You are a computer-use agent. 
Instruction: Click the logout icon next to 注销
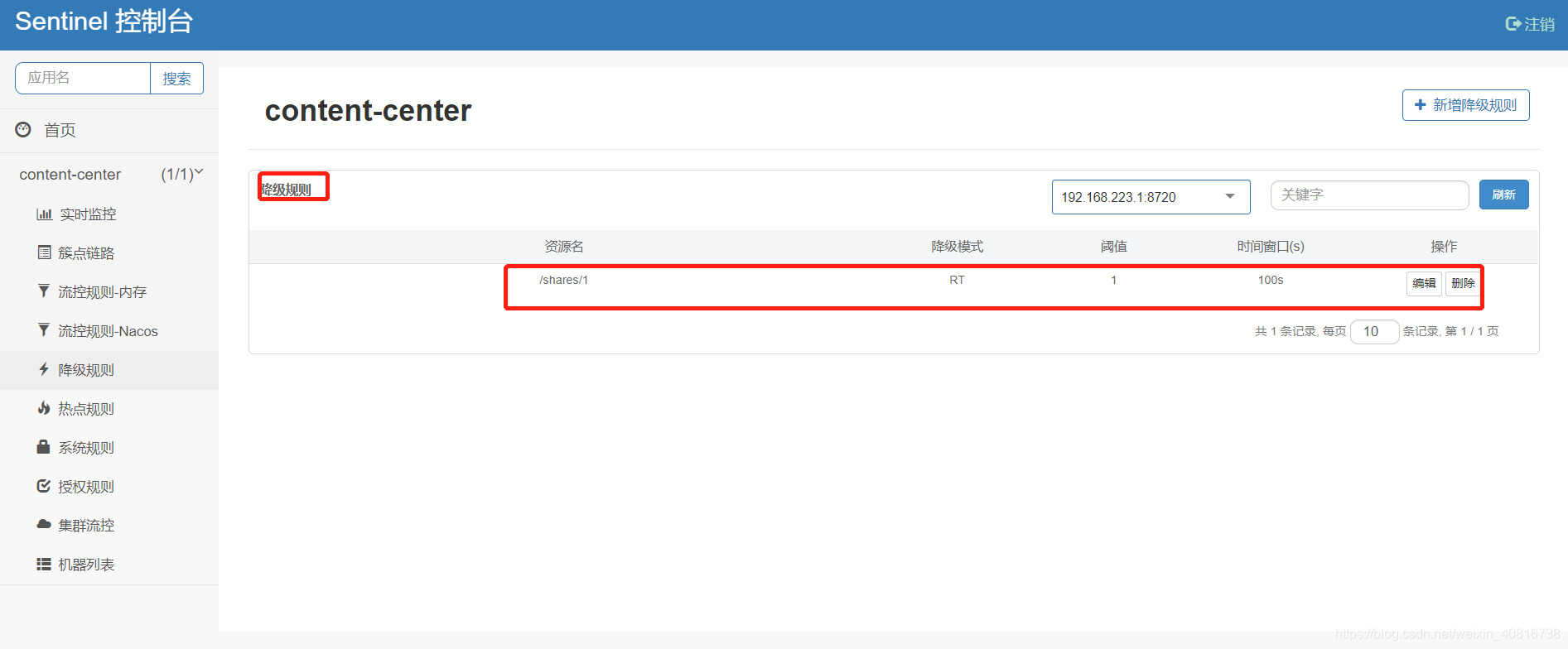point(1513,24)
